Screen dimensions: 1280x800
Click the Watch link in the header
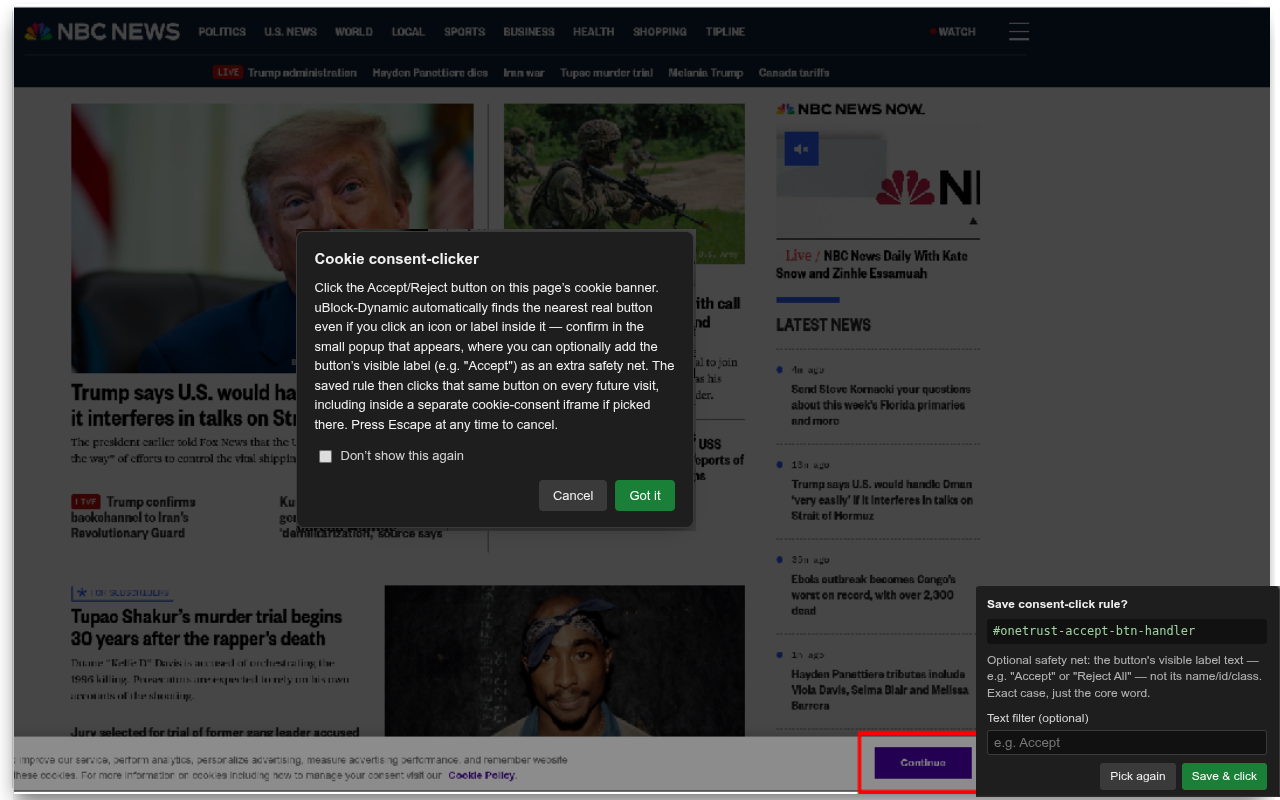click(952, 32)
